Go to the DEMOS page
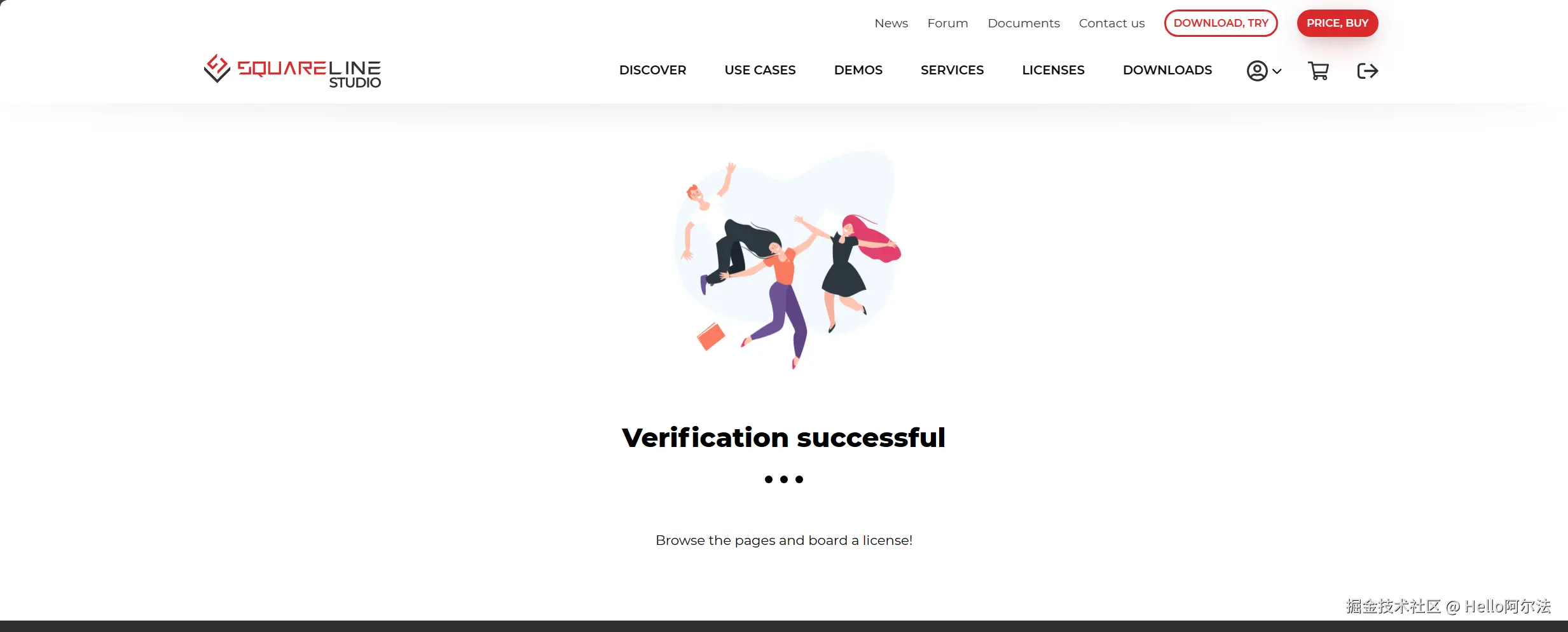The height and width of the screenshot is (632, 1568). (x=858, y=70)
